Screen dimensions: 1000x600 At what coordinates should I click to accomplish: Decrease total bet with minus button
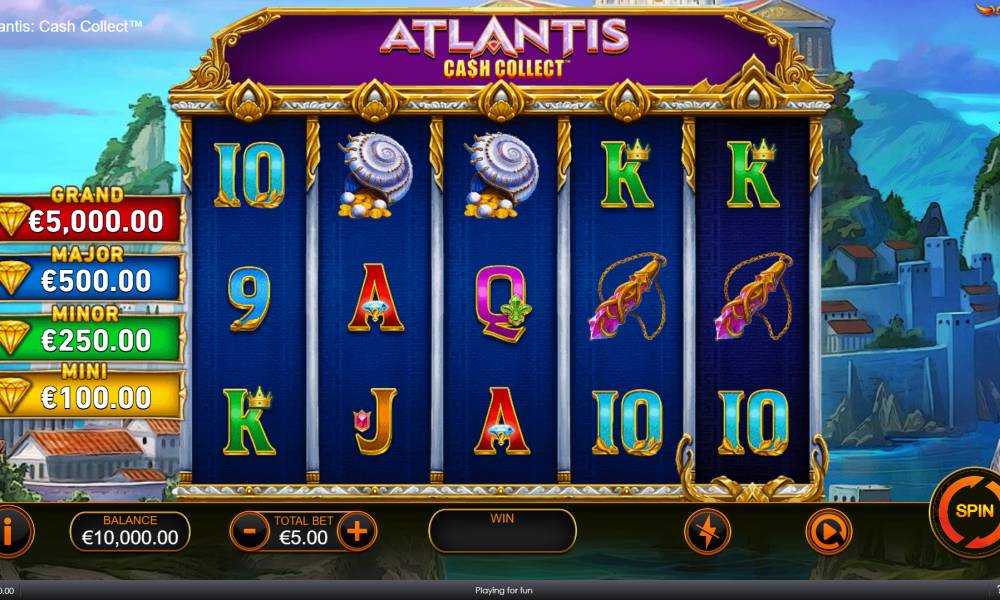pyautogui.click(x=249, y=531)
